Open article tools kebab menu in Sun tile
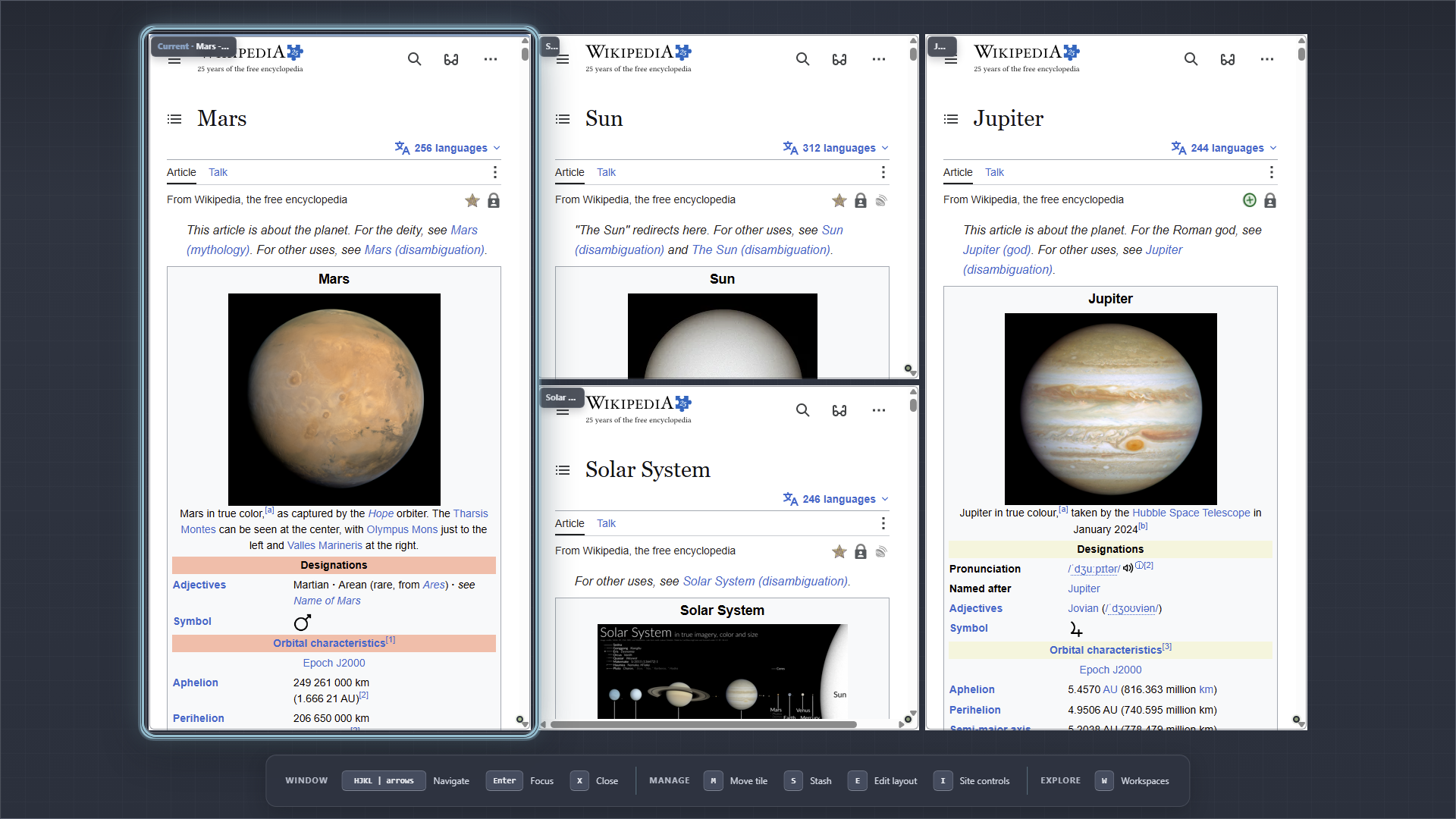1456x819 pixels. pos(883,172)
